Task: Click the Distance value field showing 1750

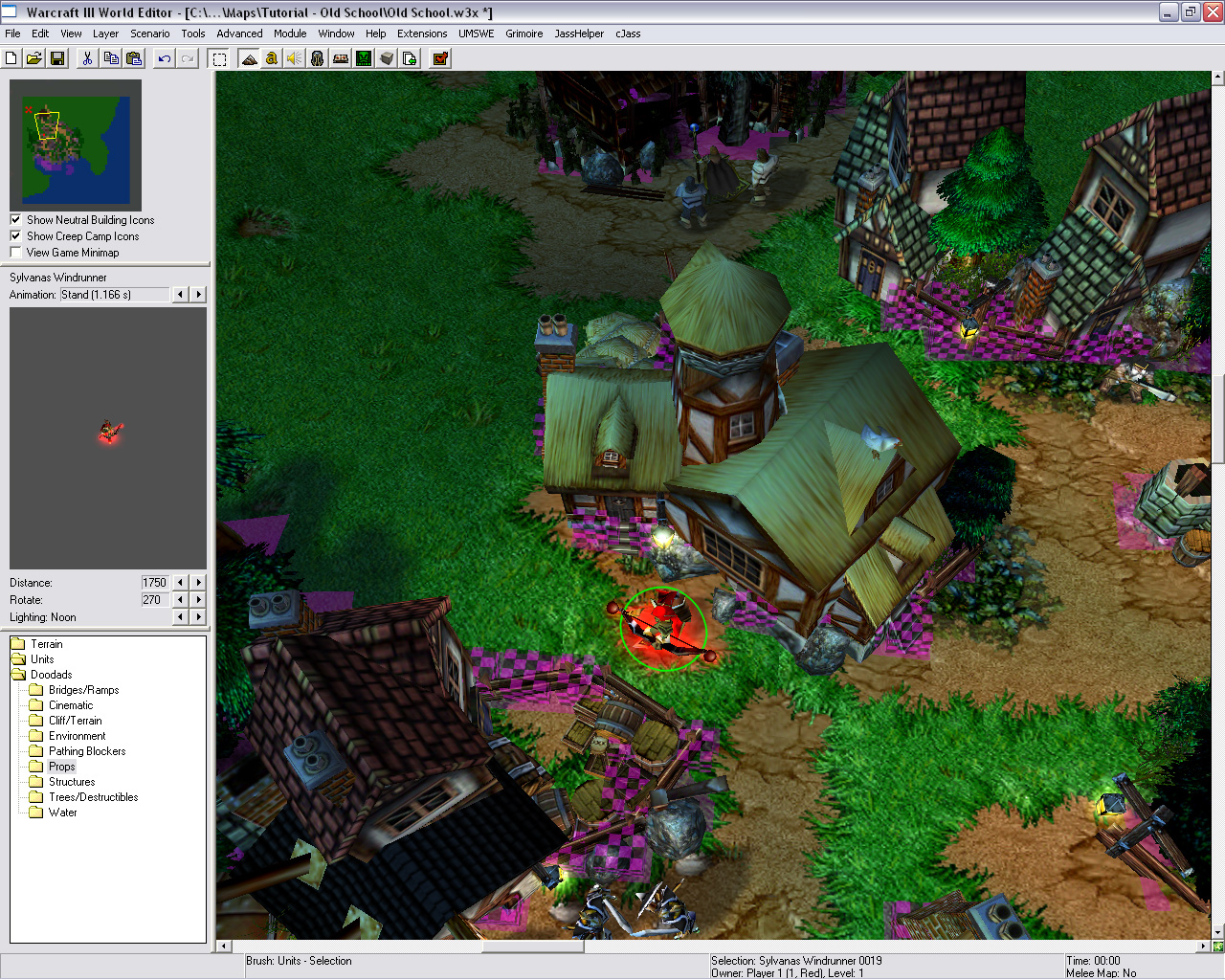Action: pos(155,582)
